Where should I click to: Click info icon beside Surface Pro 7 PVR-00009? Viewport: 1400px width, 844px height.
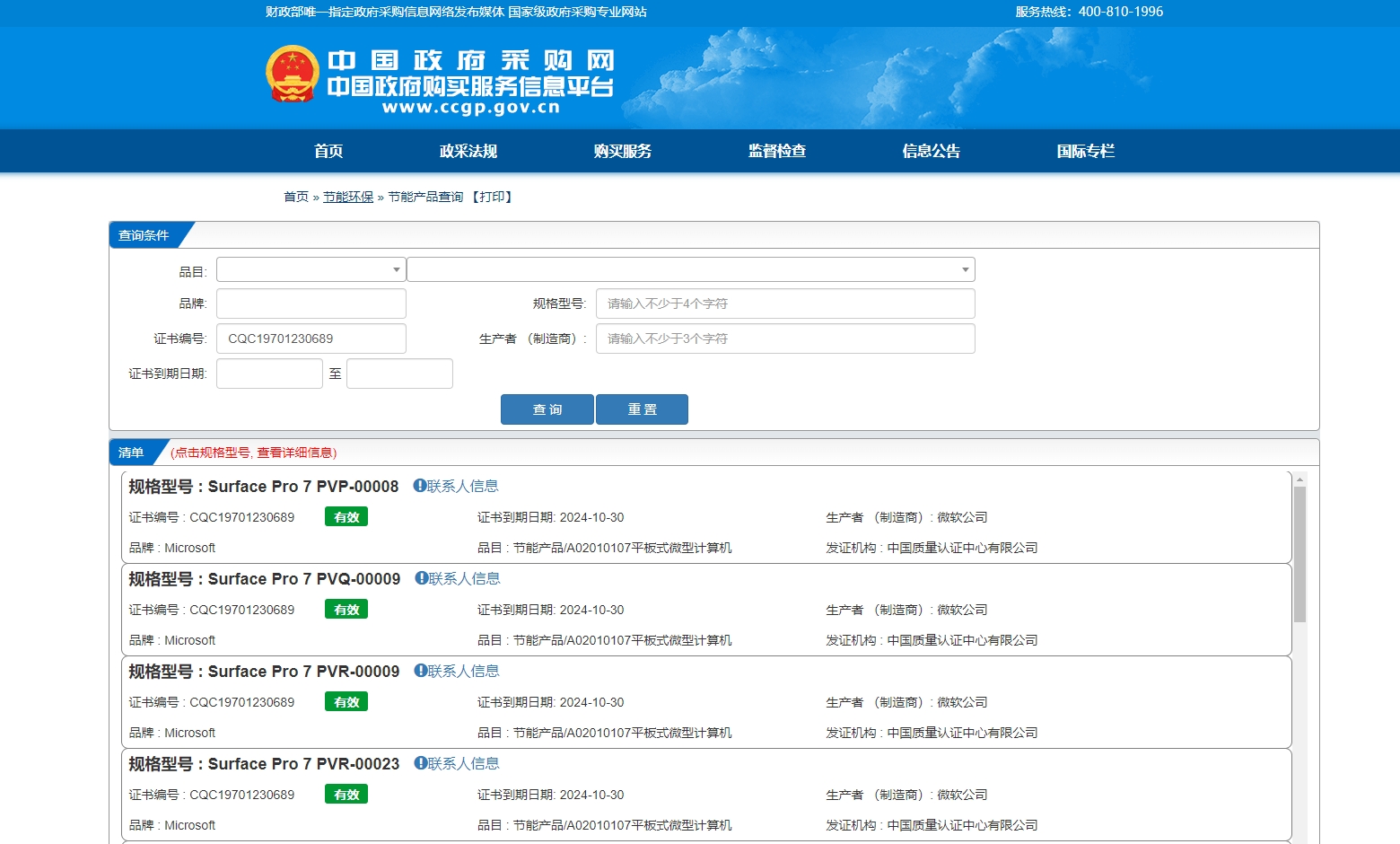point(420,671)
